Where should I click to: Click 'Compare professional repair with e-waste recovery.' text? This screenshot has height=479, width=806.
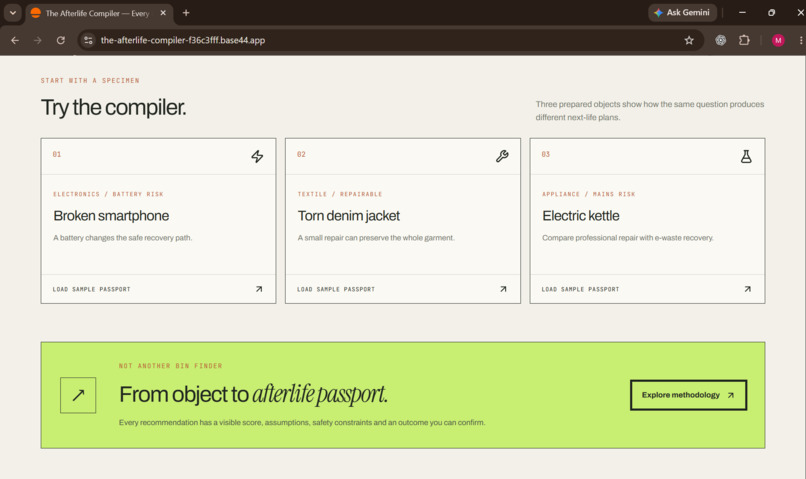click(x=628, y=238)
